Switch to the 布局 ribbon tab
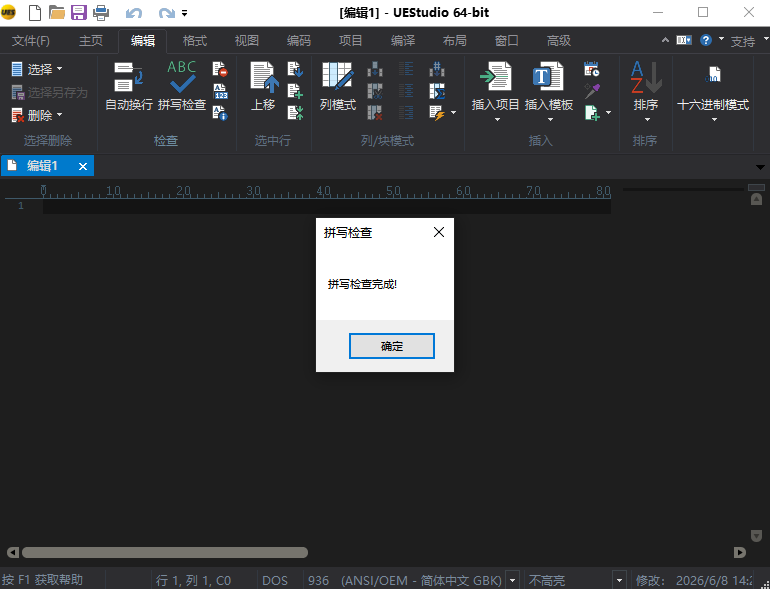 click(454, 41)
